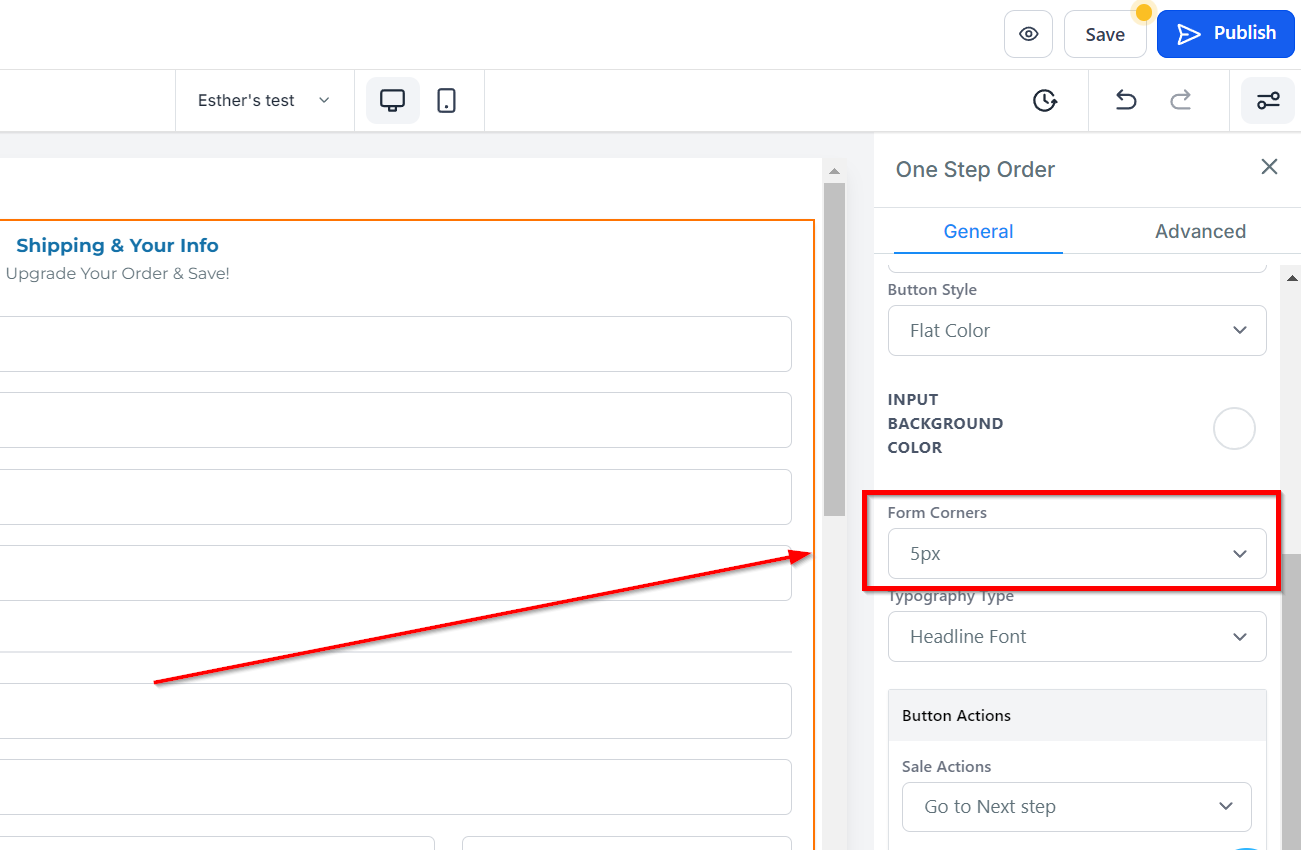Select the Shipping & Your Info heading
Image resolution: width=1301 pixels, height=850 pixels.
[x=117, y=245]
